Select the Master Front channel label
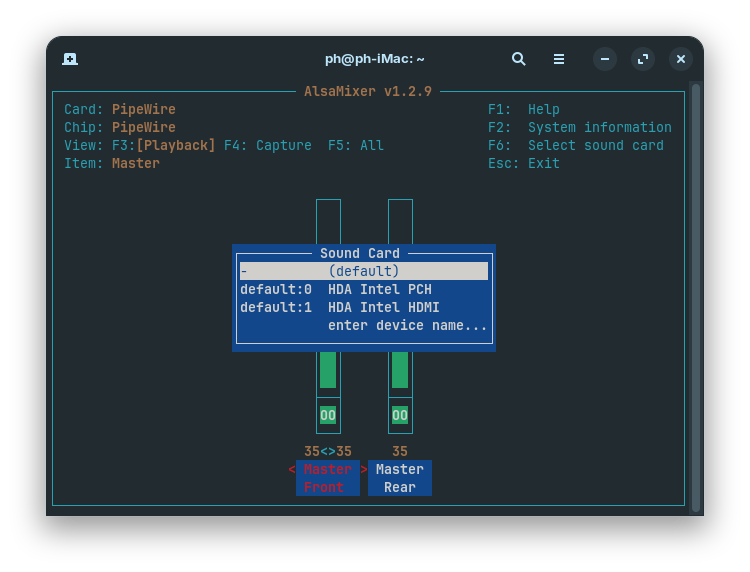The height and width of the screenshot is (572, 750). point(328,478)
